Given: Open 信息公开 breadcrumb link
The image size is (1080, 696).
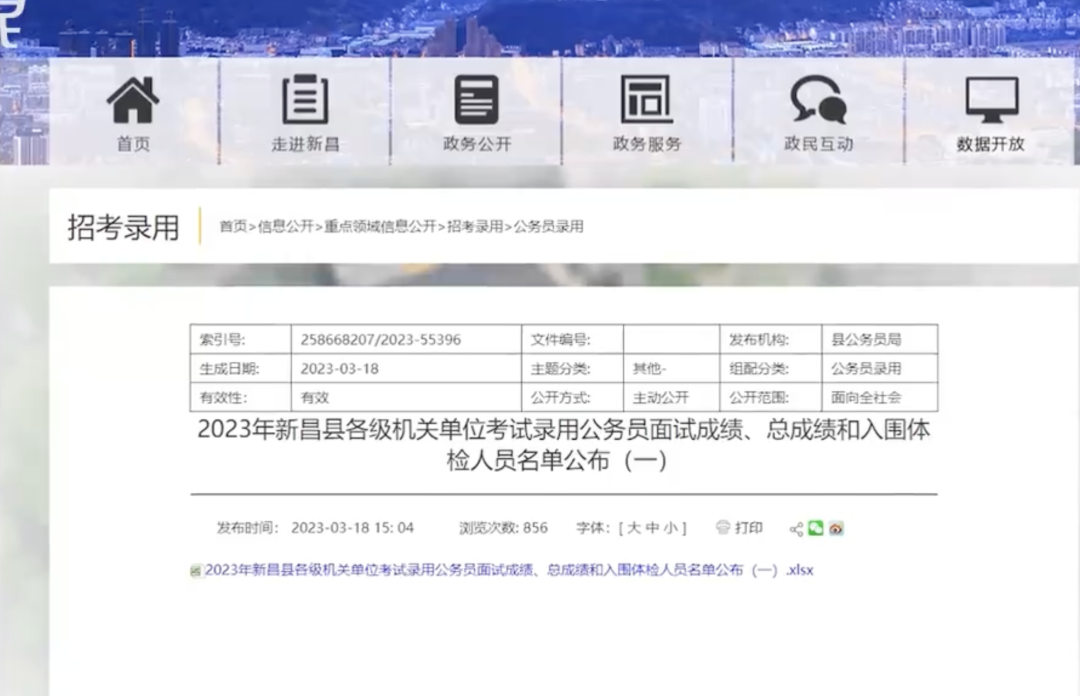Looking at the screenshot, I should pyautogui.click(x=286, y=226).
